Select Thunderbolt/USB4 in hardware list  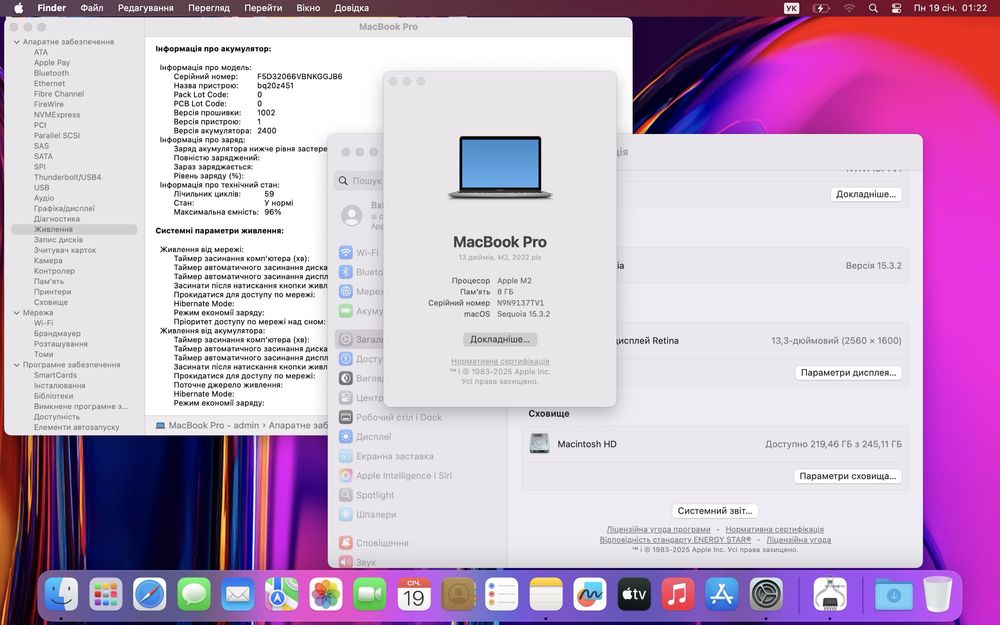click(x=67, y=177)
